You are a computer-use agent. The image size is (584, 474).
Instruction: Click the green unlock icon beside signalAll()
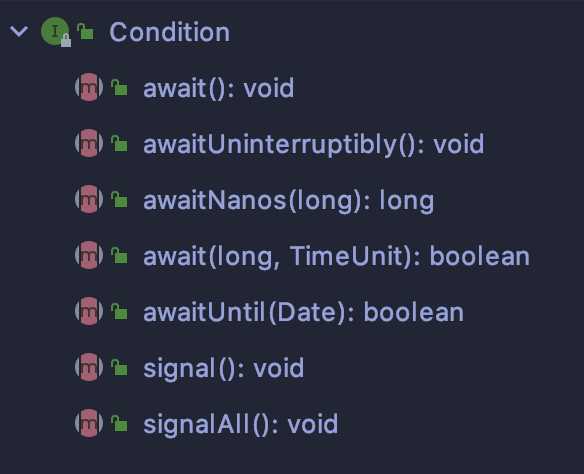(x=120, y=423)
